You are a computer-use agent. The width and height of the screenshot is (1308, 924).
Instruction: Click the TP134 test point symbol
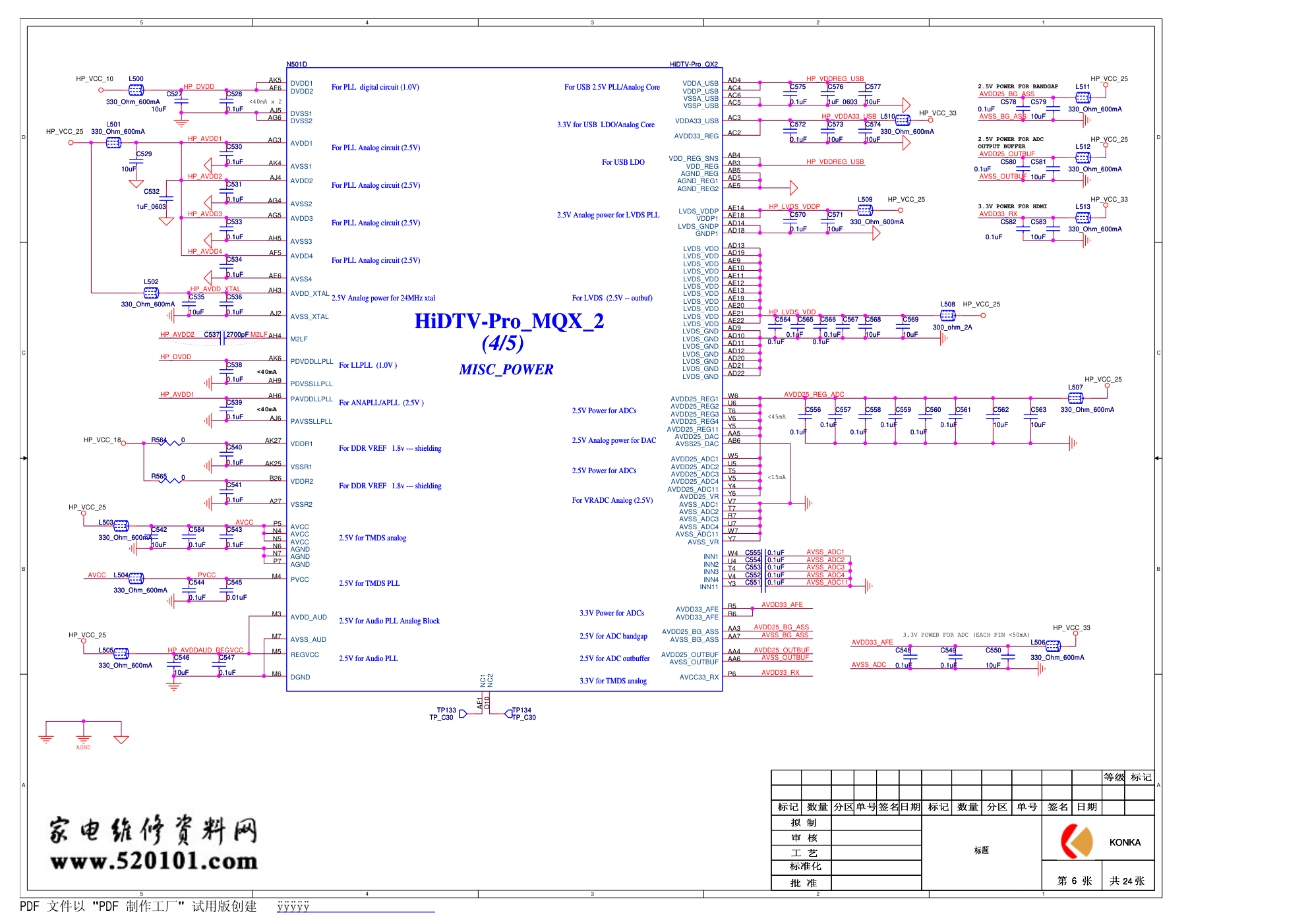(508, 714)
